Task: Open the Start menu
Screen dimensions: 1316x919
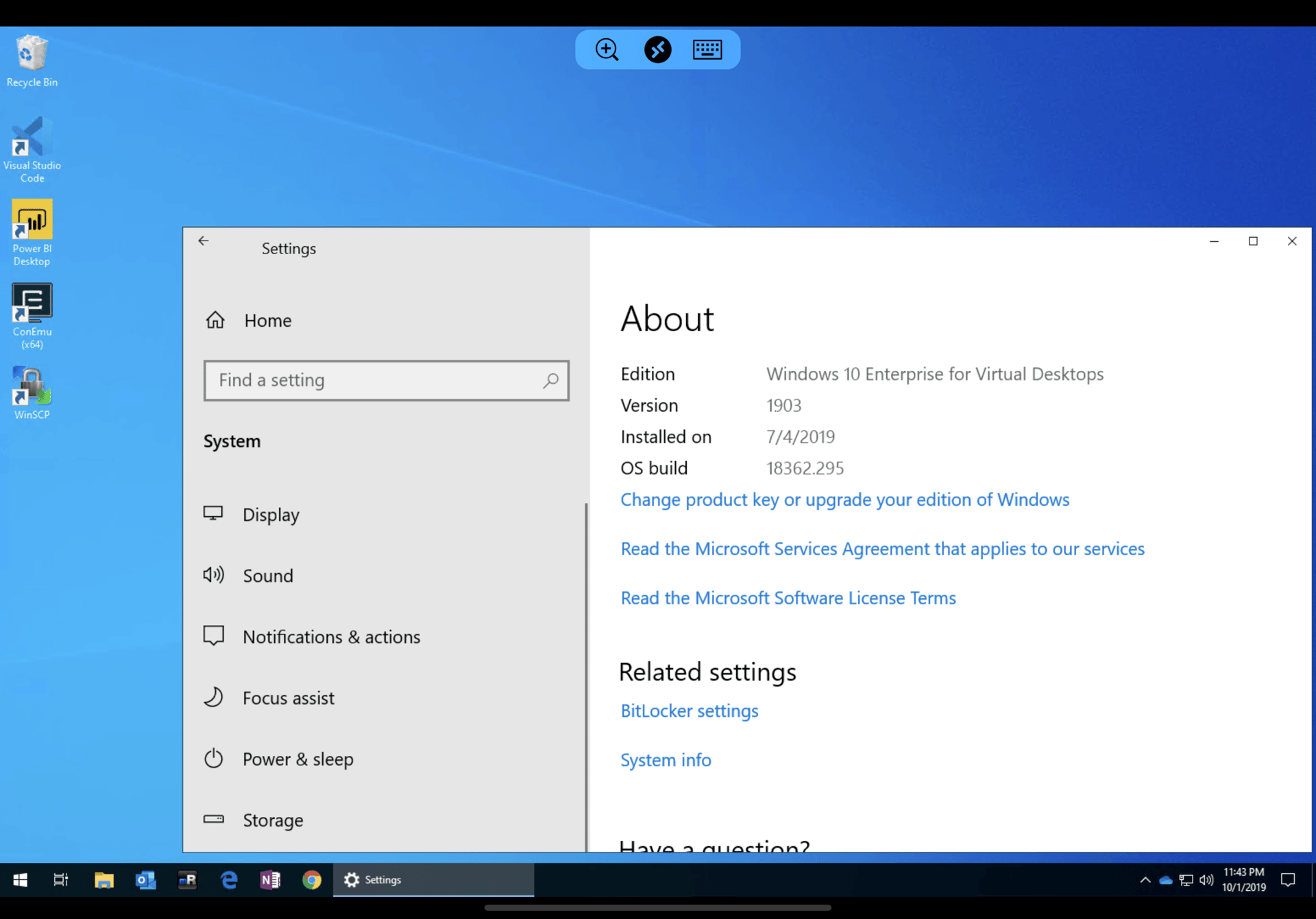Action: point(20,880)
